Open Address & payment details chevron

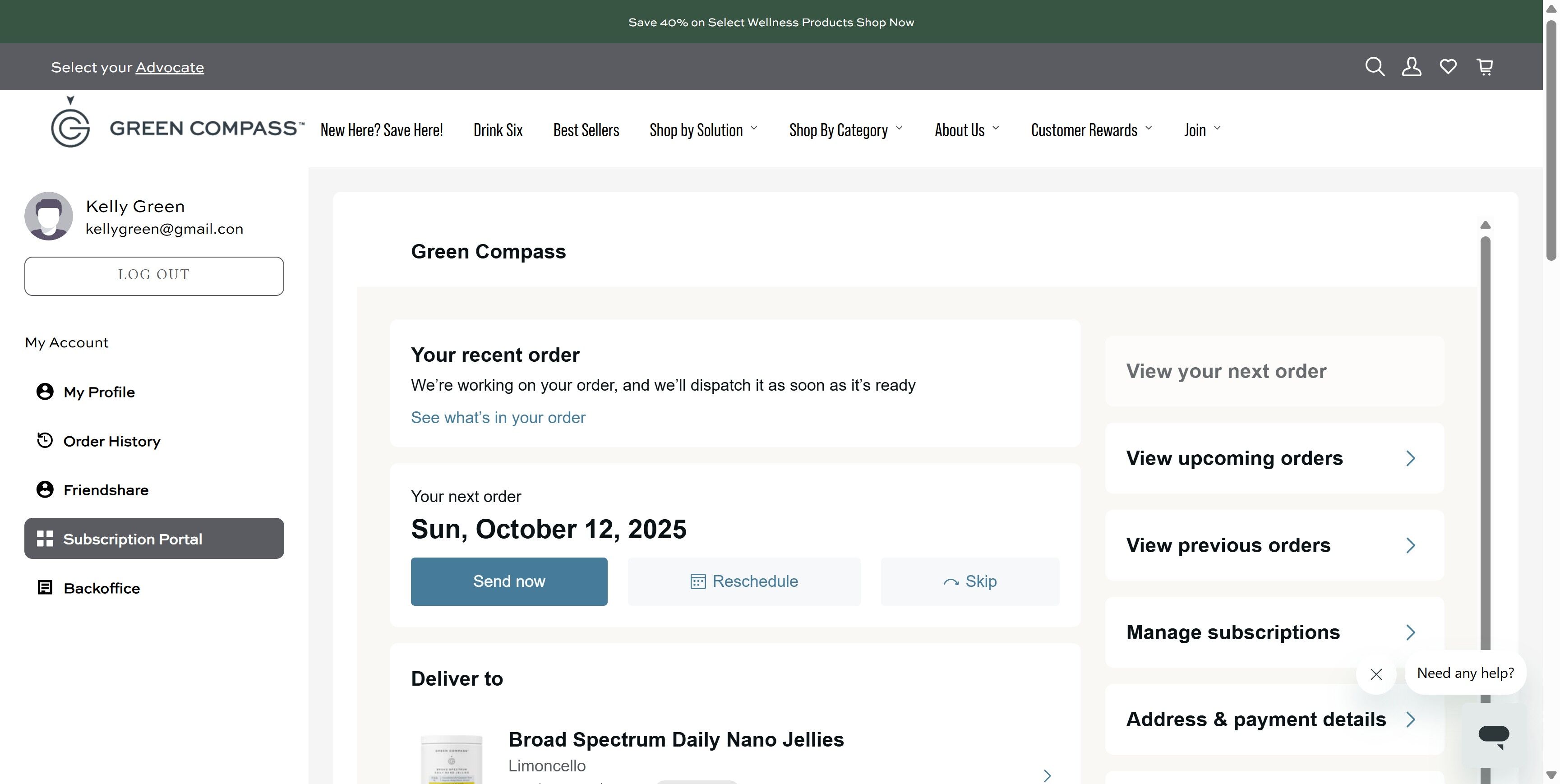coord(1410,720)
